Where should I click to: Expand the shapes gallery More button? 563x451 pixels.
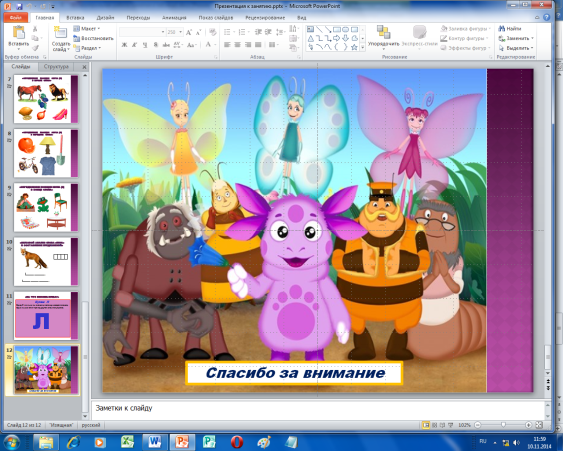[x=362, y=47]
